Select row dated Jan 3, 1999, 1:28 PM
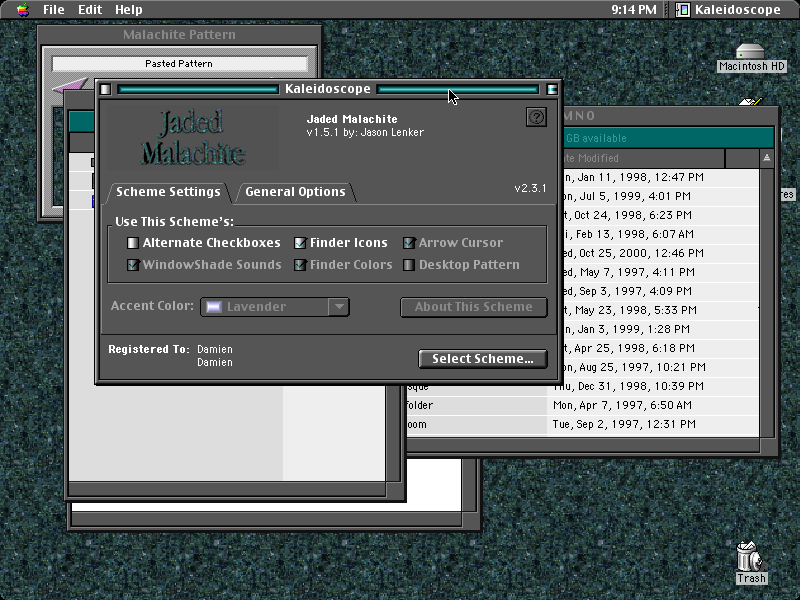The height and width of the screenshot is (600, 800). [661, 329]
